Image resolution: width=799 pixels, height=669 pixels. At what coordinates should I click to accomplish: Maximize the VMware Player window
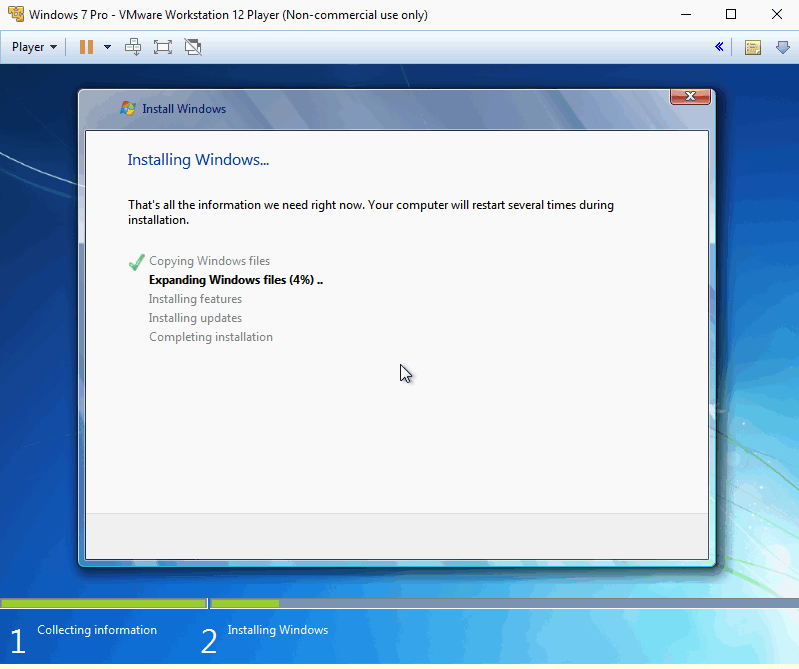click(731, 14)
